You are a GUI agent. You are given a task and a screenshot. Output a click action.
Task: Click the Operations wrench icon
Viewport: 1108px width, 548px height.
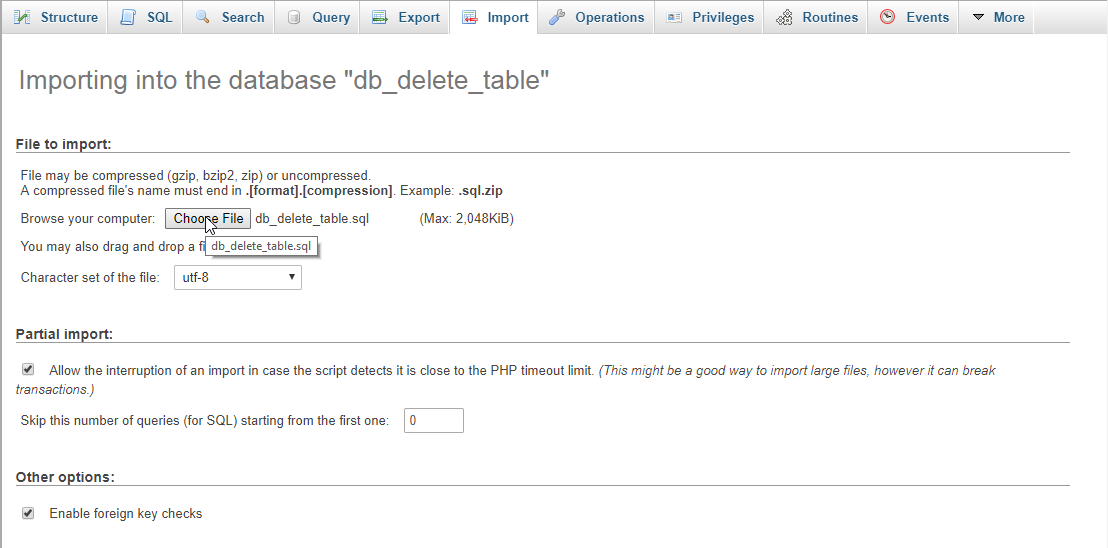click(x=556, y=17)
